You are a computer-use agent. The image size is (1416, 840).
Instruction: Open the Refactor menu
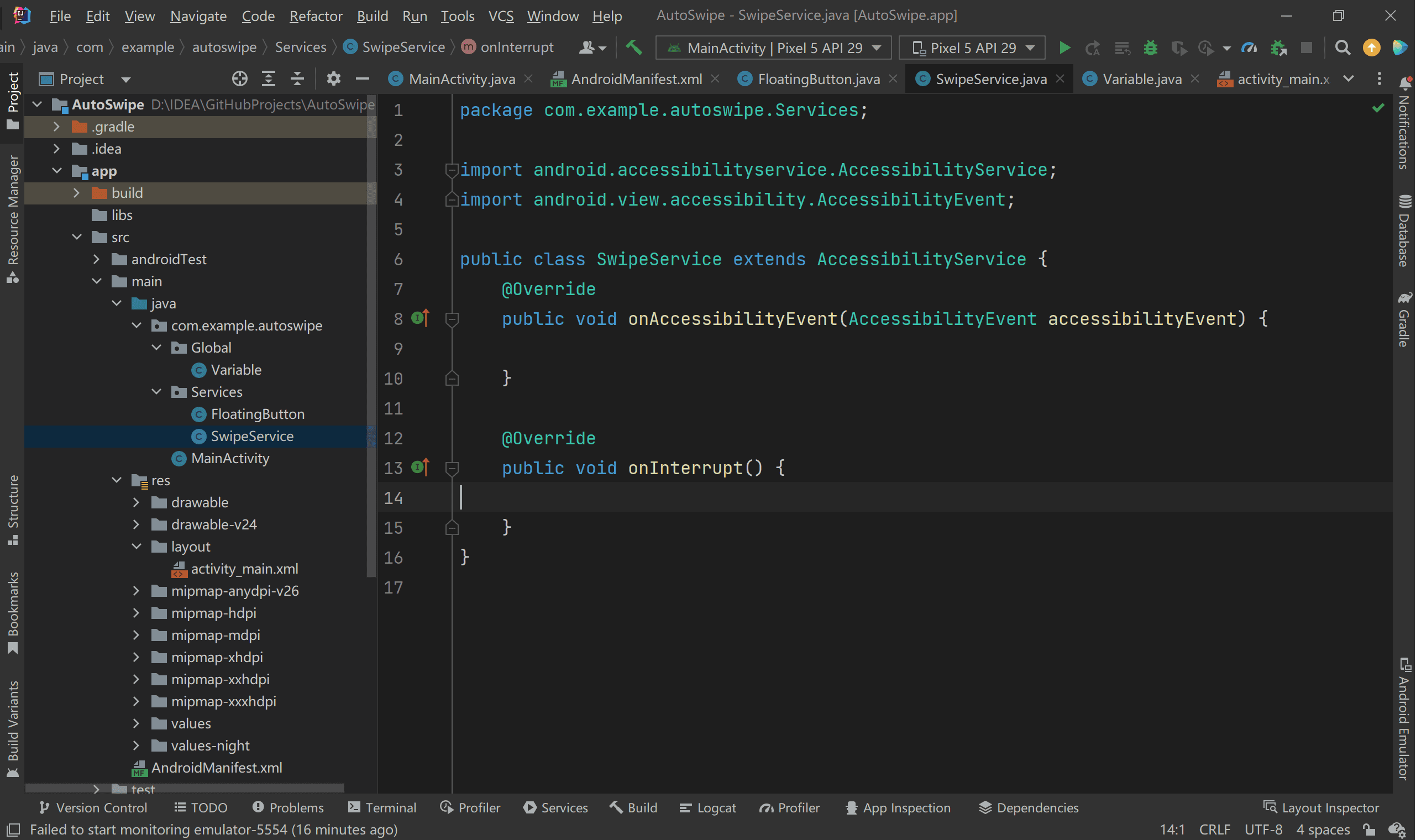(x=316, y=16)
